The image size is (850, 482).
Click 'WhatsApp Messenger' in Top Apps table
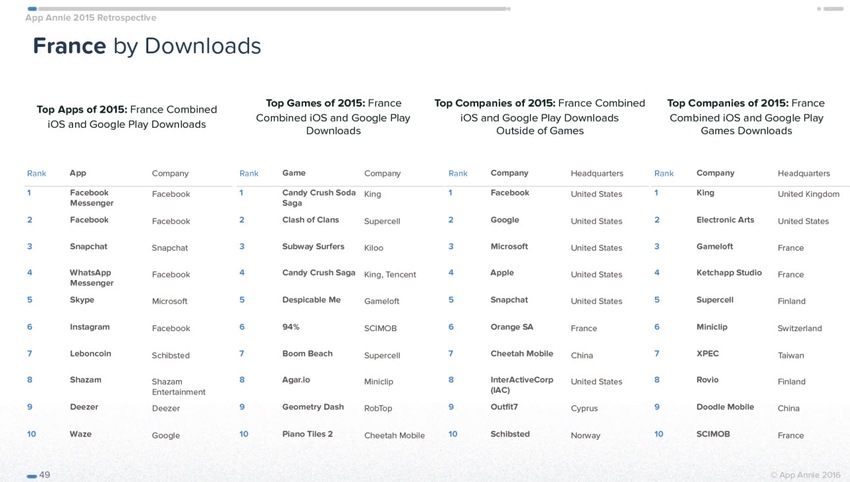(92, 278)
